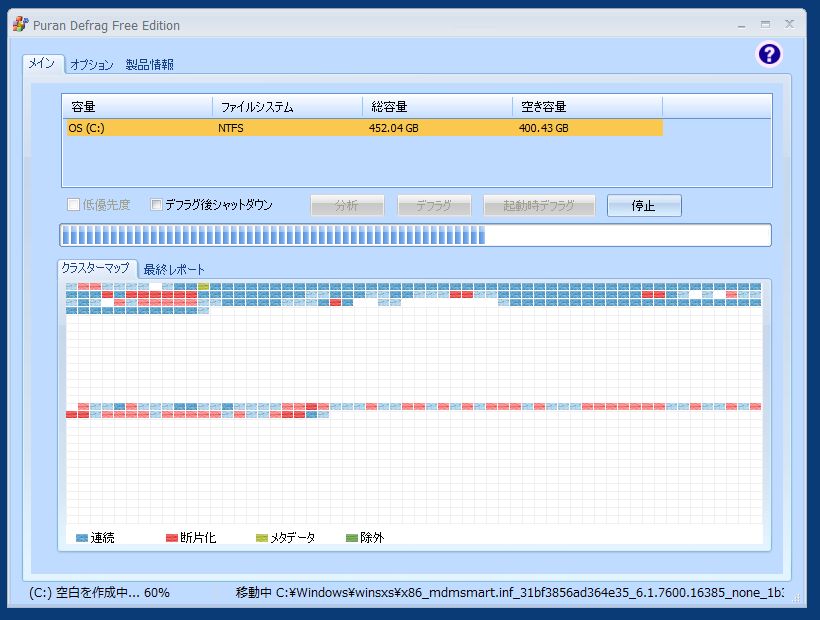Click the 容量 column header
The image size is (820, 620).
137,107
